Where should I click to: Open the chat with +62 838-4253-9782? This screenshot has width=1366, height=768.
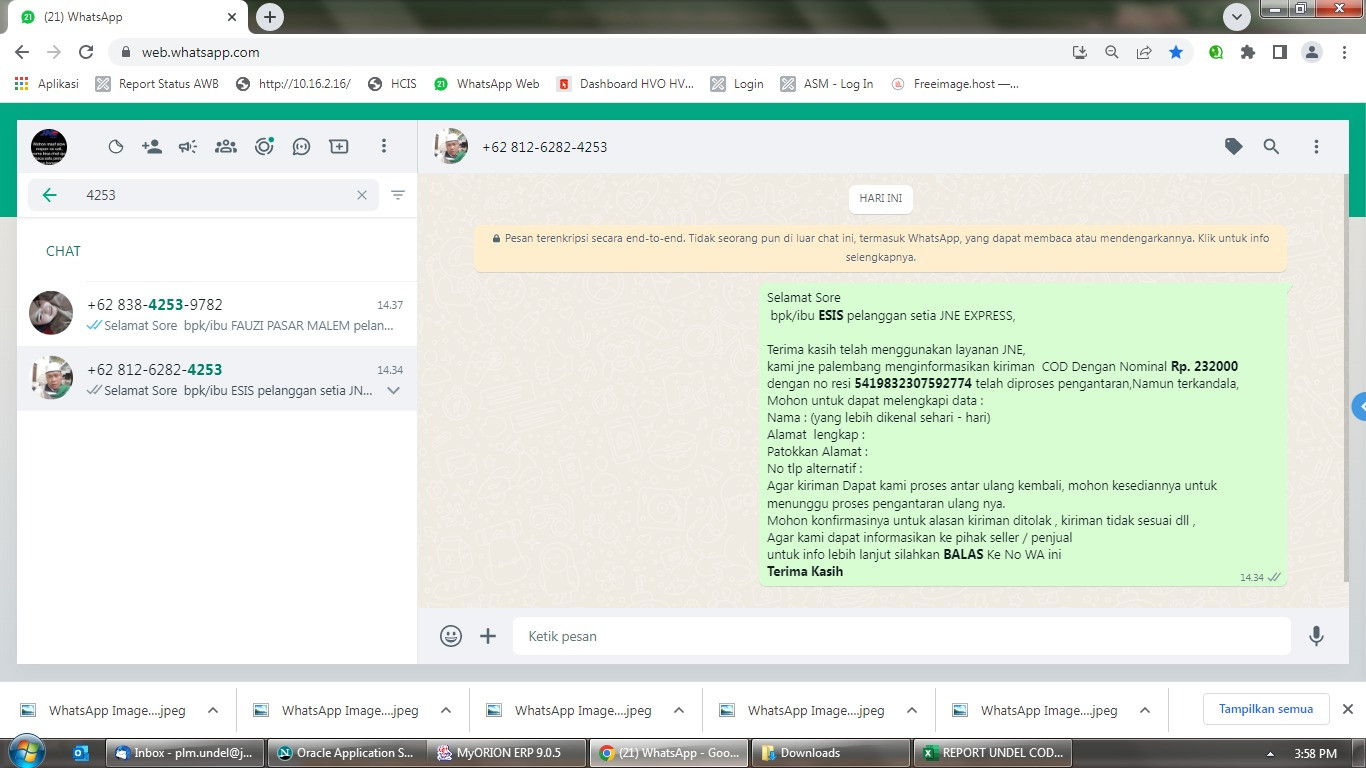(217, 314)
